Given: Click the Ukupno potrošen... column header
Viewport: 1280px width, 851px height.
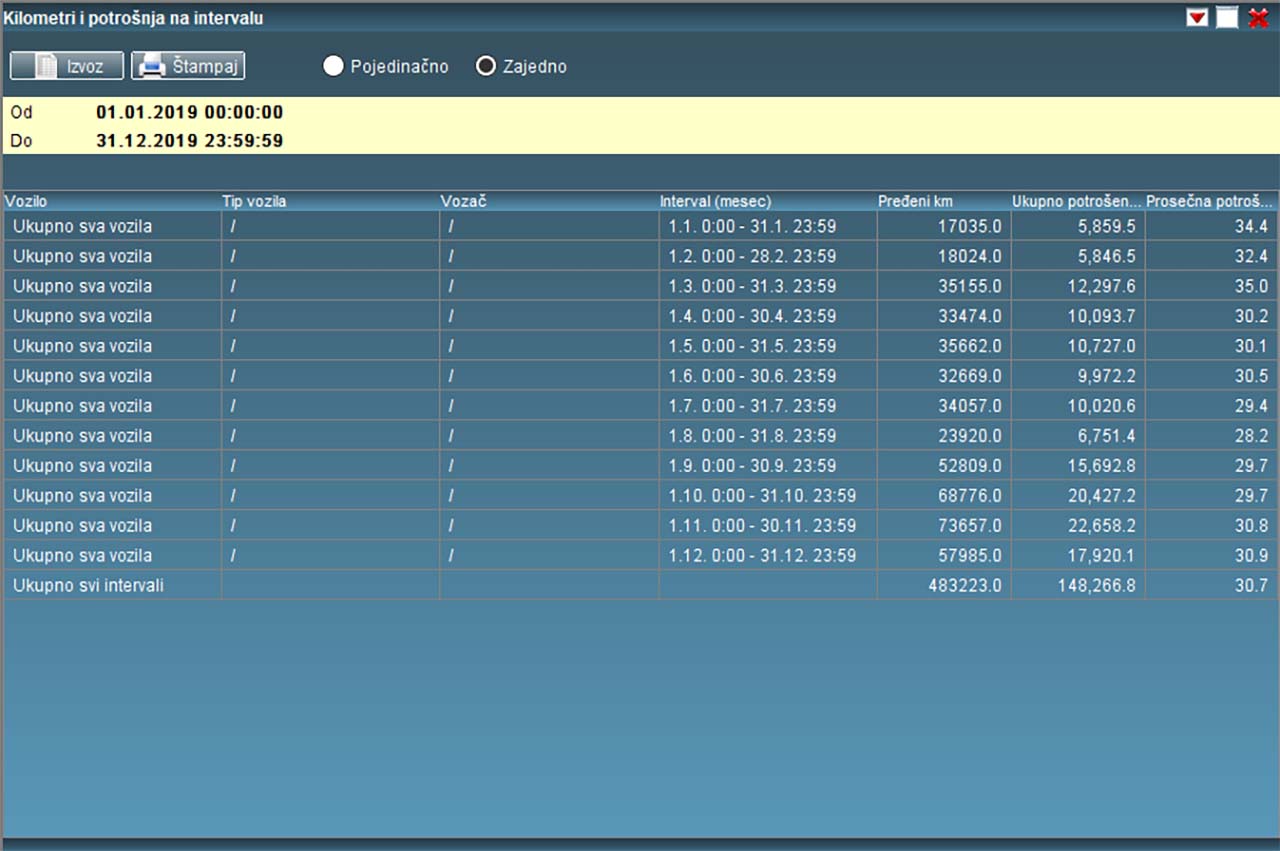Looking at the screenshot, I should pyautogui.click(x=1077, y=202).
